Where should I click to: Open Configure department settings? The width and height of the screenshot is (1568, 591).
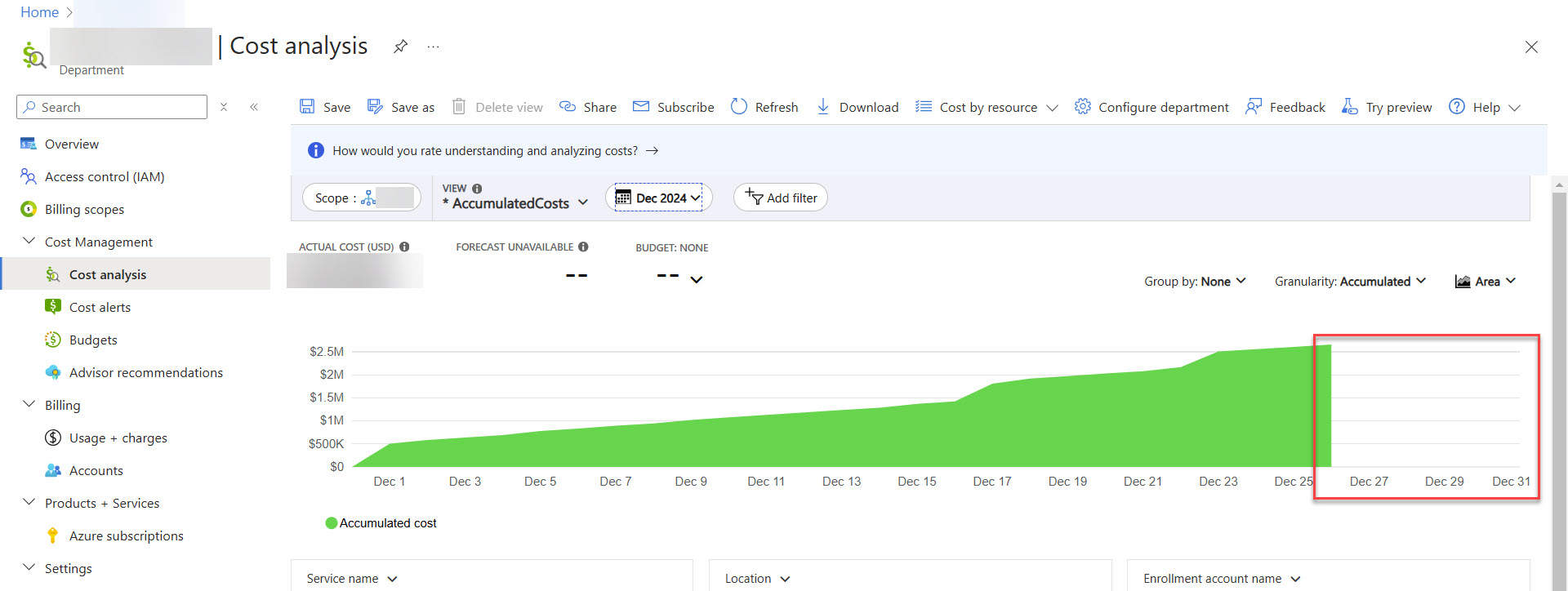click(x=1151, y=107)
